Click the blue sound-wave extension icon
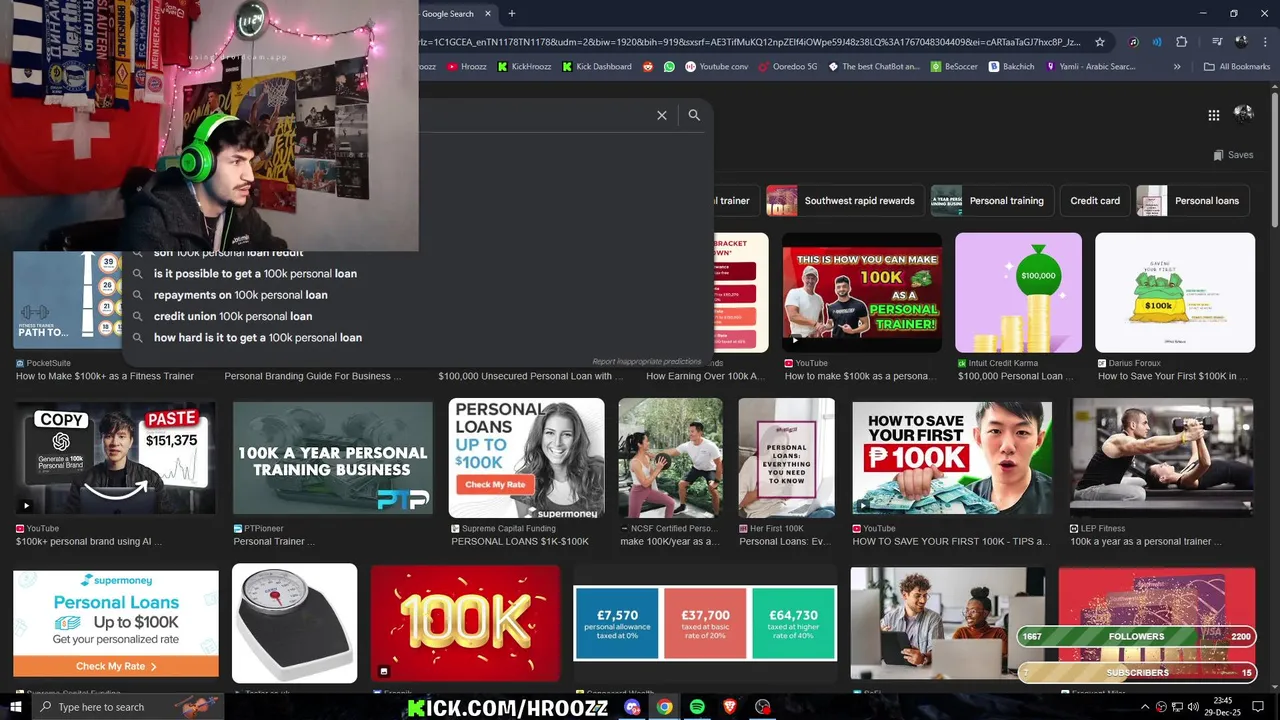Viewport: 1280px width, 720px height. point(1157,42)
